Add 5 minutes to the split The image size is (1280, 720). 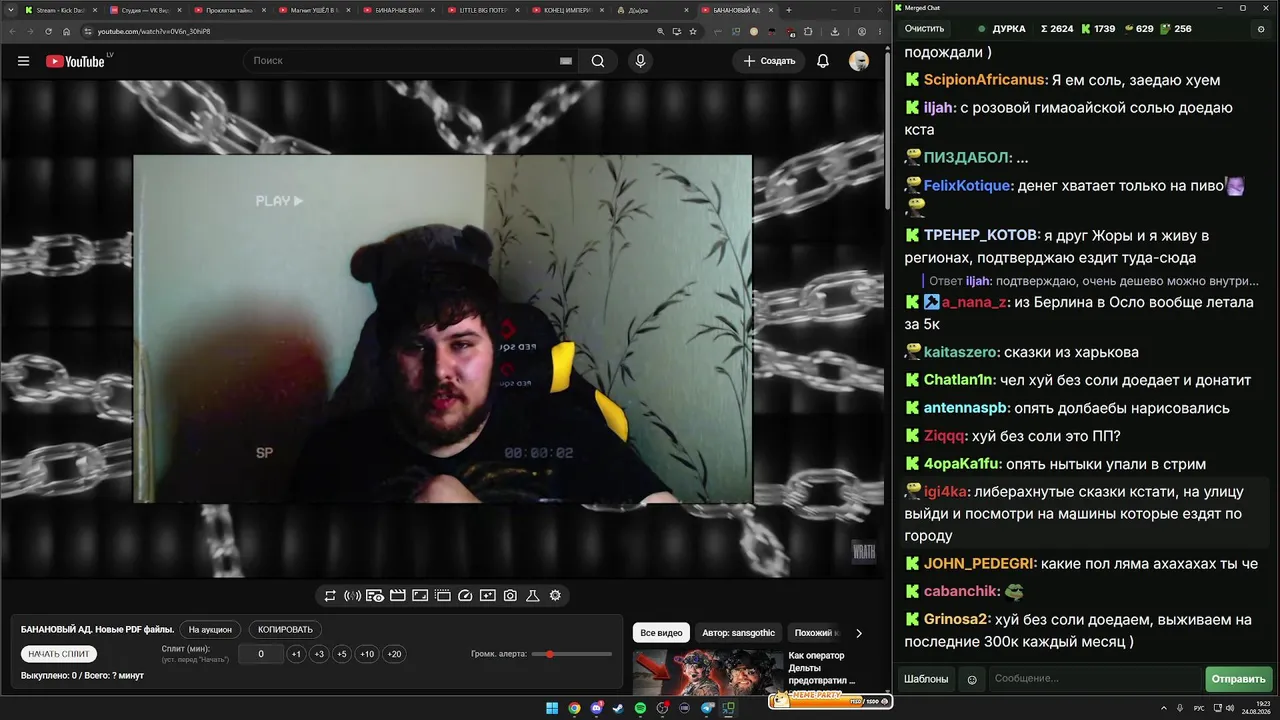342,654
